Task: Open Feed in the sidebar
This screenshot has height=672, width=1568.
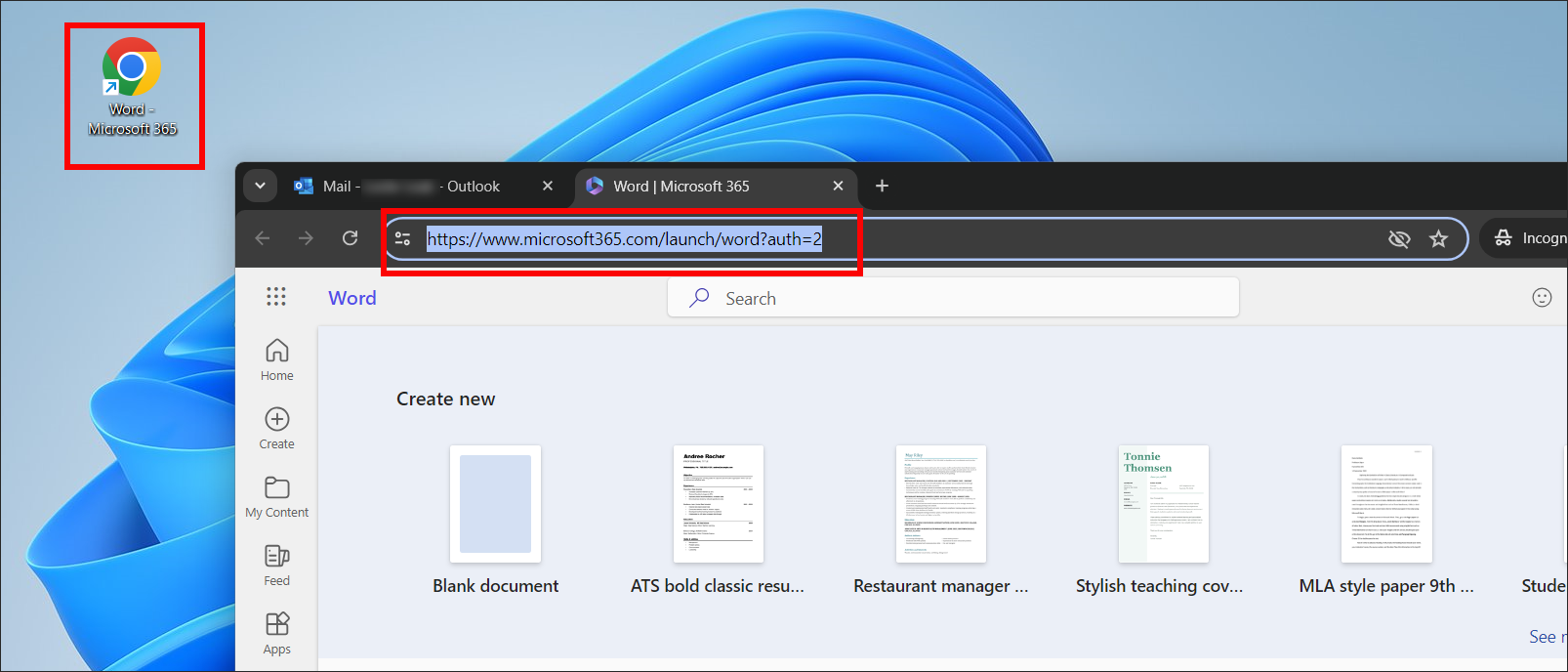Action: tap(277, 565)
